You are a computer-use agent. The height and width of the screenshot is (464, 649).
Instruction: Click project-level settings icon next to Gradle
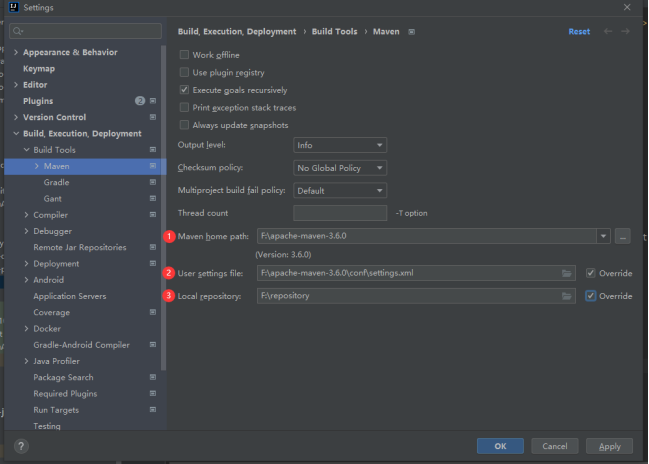click(x=153, y=183)
